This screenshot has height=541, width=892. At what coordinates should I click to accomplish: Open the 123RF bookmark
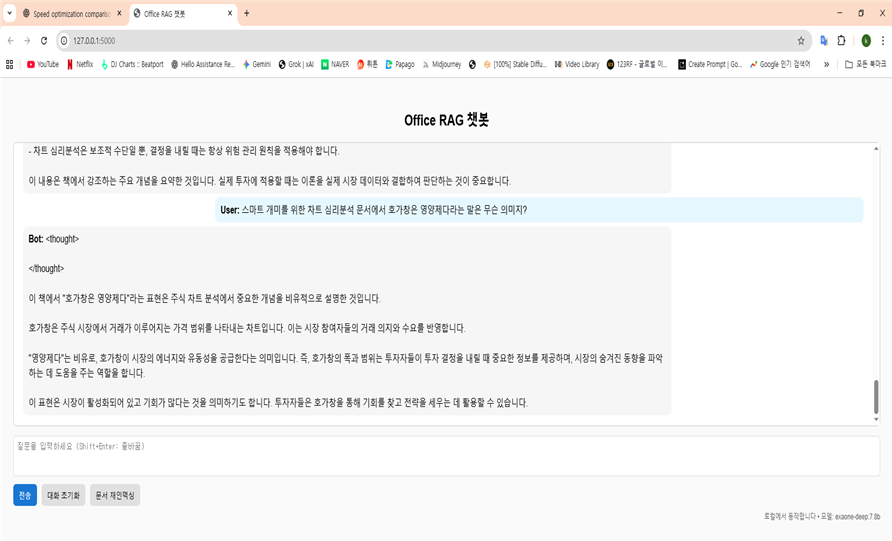click(x=637, y=64)
